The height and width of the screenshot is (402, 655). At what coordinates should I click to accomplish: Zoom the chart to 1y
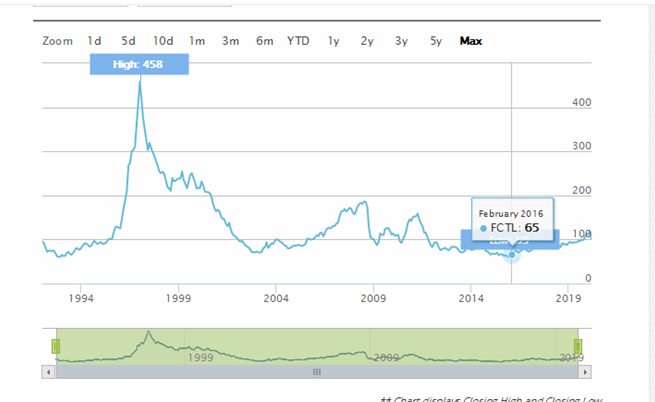pyautogui.click(x=334, y=41)
